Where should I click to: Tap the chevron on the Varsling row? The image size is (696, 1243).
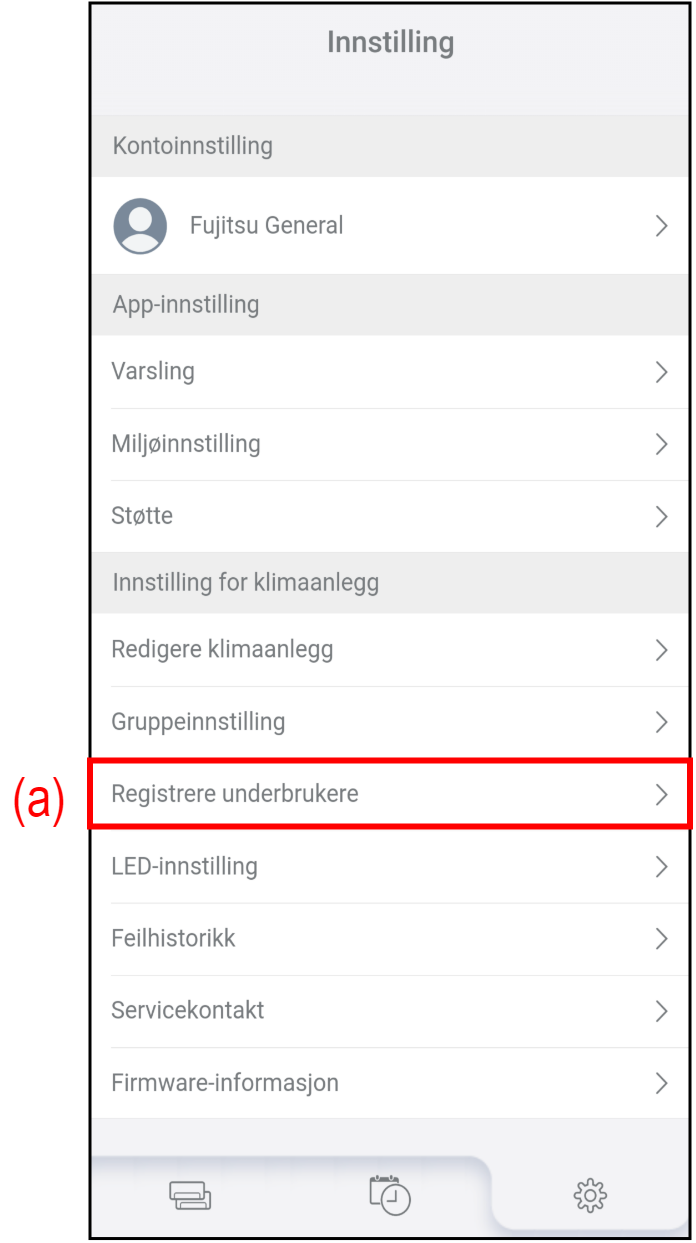click(661, 372)
